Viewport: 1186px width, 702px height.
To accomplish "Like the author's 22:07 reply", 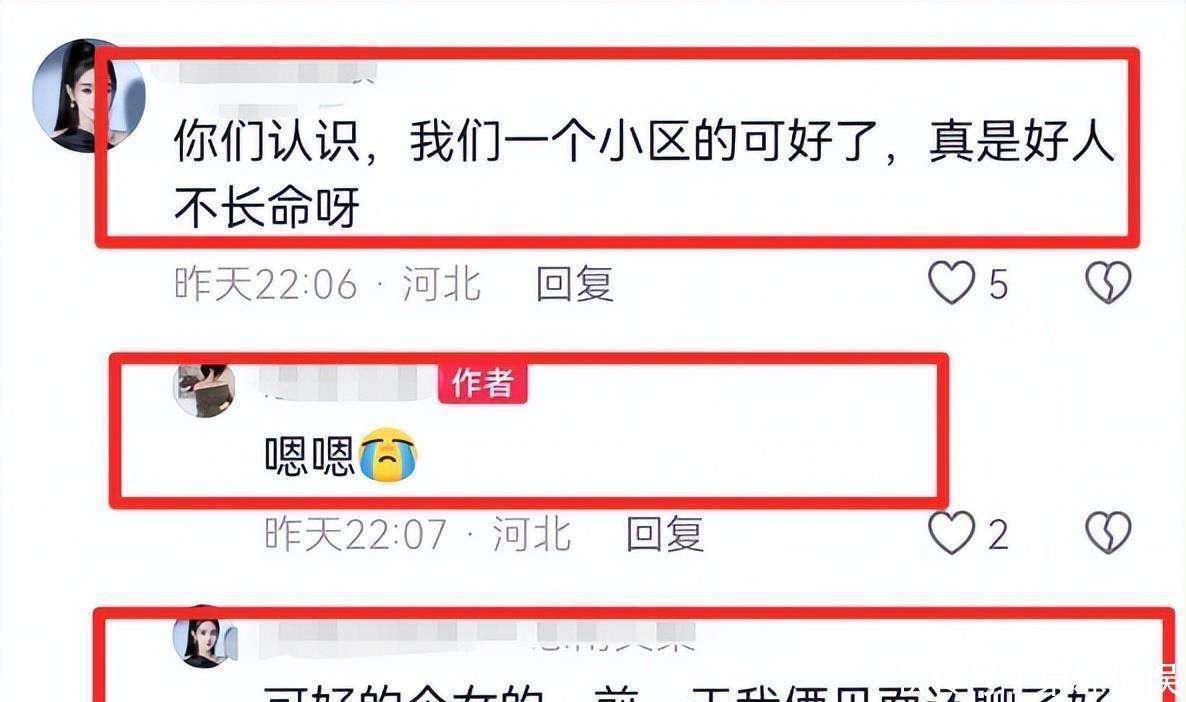I will tap(951, 533).
